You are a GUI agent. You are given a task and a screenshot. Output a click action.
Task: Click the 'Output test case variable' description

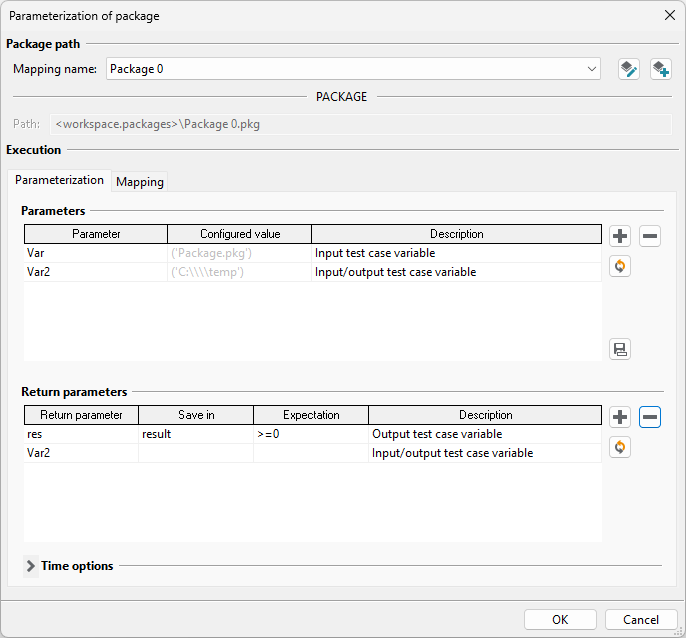pyautogui.click(x=485, y=434)
